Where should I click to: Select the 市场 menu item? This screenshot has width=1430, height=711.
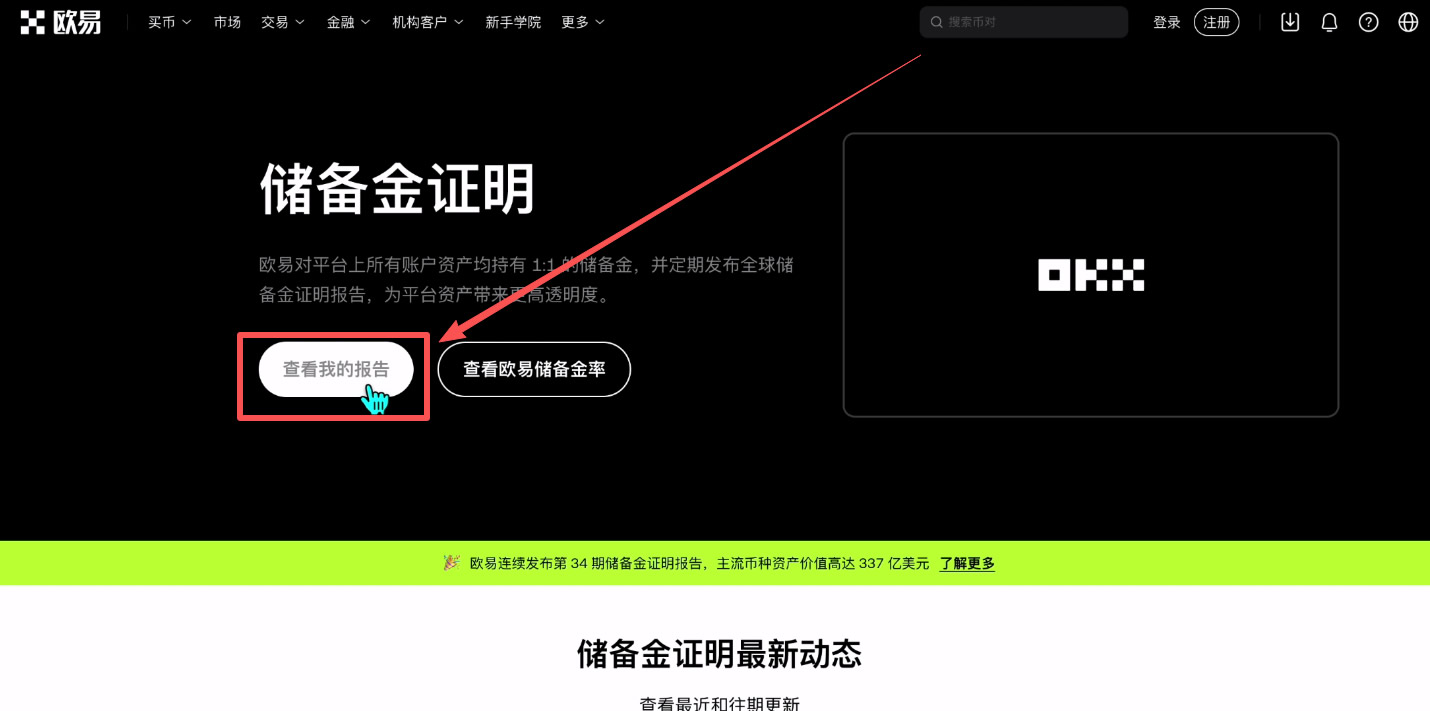click(227, 21)
